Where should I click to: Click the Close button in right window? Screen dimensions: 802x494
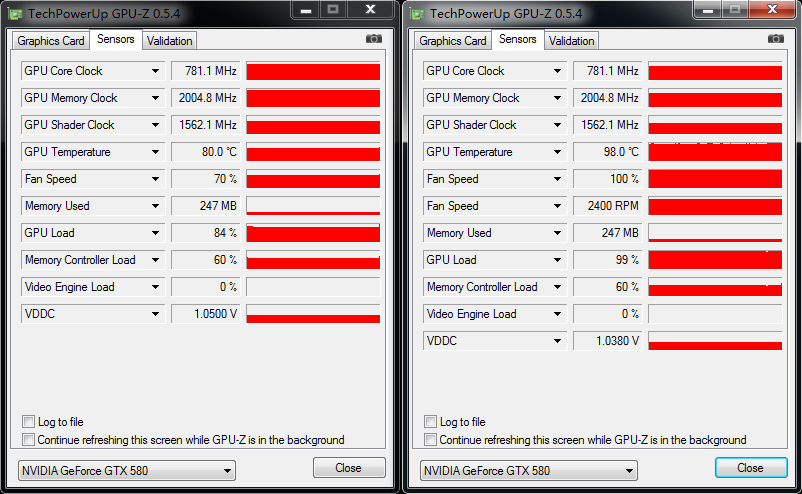click(751, 468)
